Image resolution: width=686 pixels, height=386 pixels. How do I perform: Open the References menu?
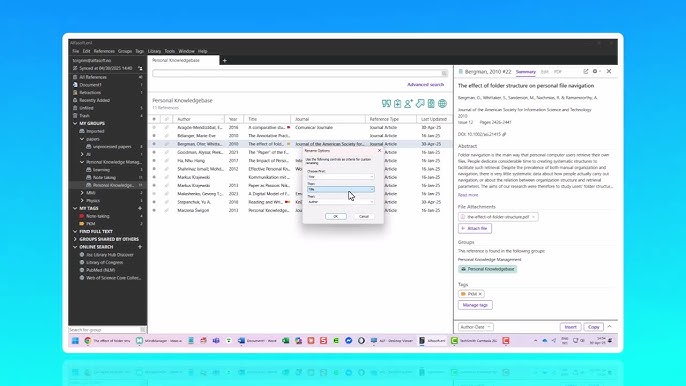point(104,51)
